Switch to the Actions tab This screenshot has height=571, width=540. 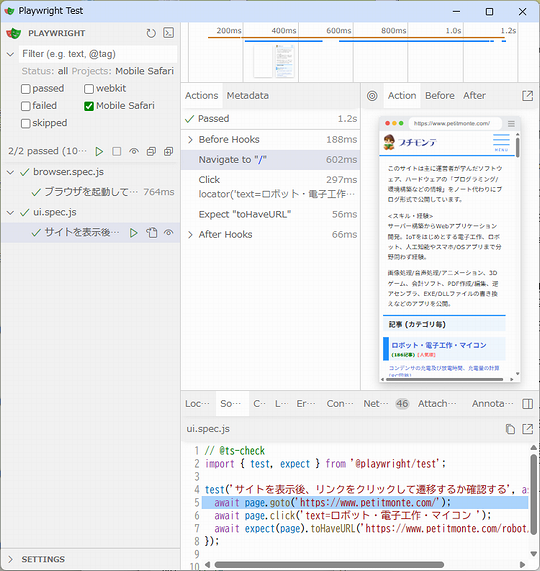tap(201, 96)
